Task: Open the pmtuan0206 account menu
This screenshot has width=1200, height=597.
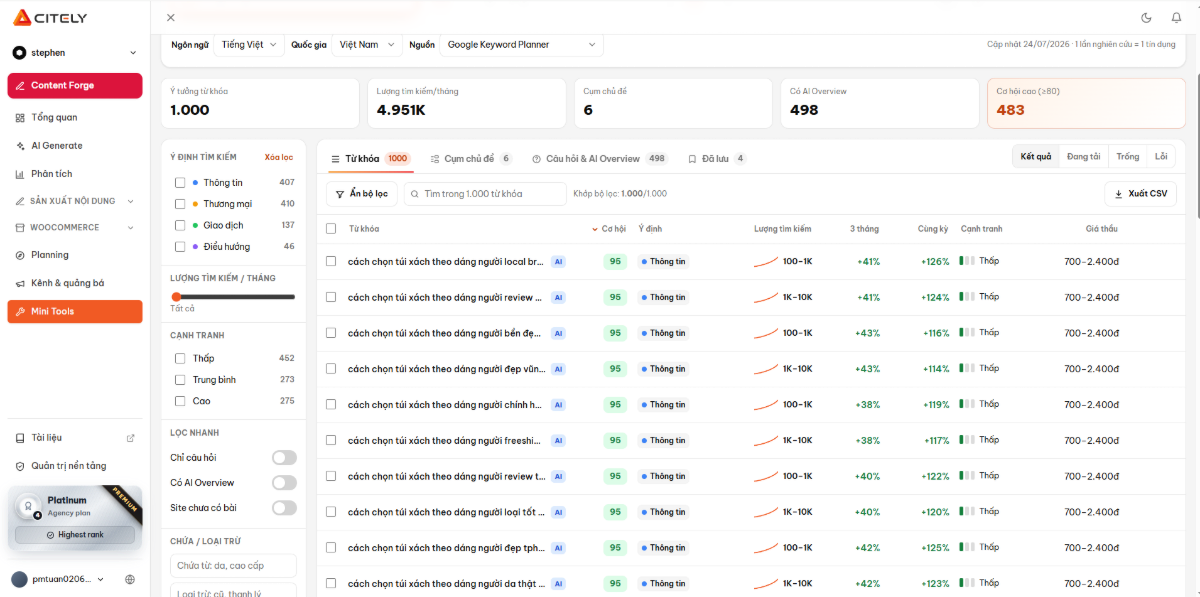Action: tap(57, 579)
